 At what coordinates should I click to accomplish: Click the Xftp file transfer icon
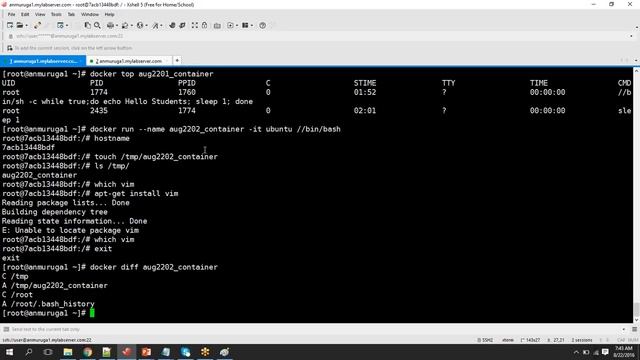[x=172, y=25]
